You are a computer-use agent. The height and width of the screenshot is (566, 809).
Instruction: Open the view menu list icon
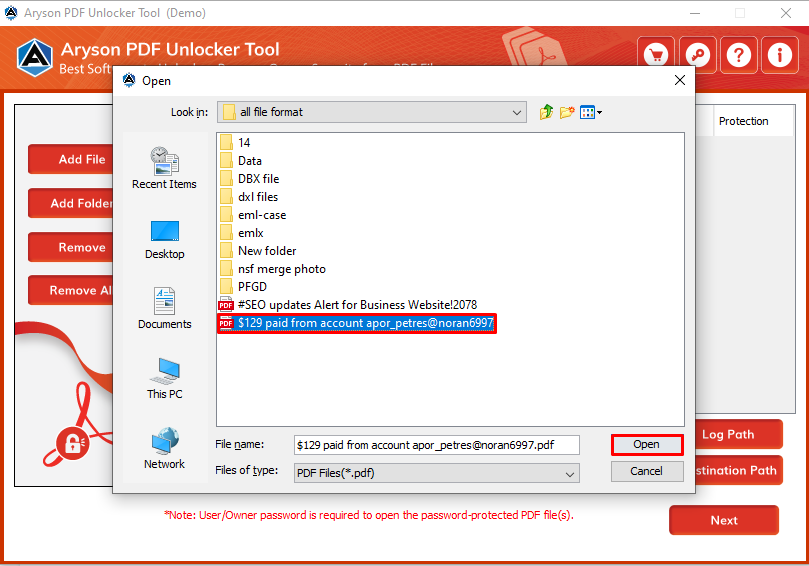click(591, 112)
